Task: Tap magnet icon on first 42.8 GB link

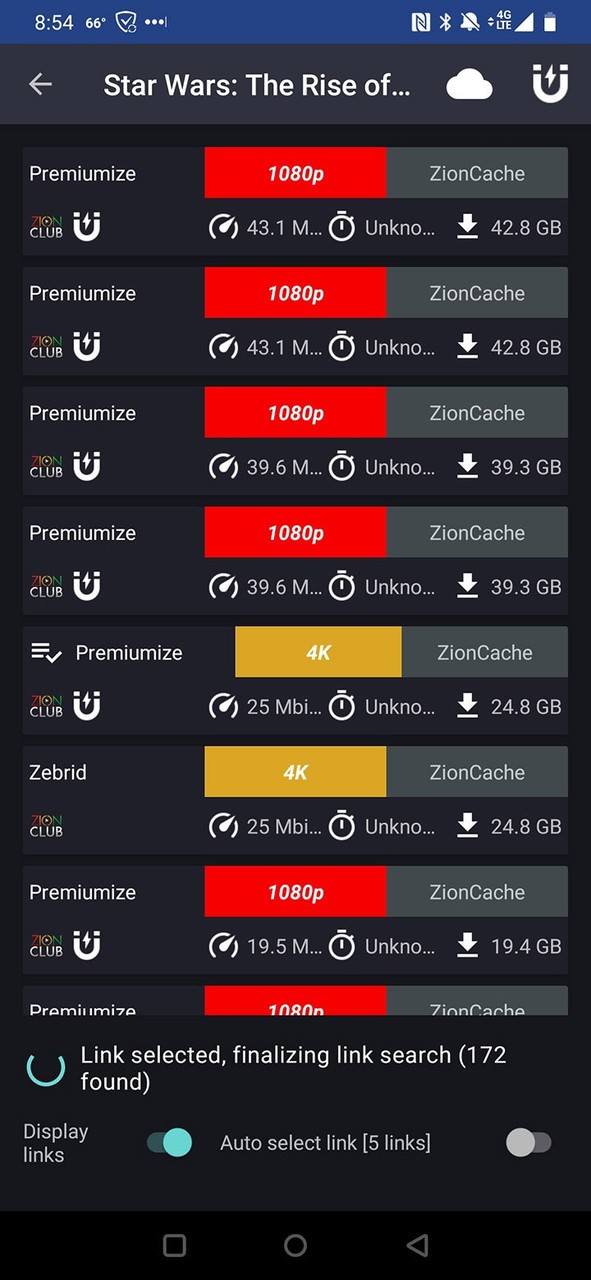Action: pos(87,227)
